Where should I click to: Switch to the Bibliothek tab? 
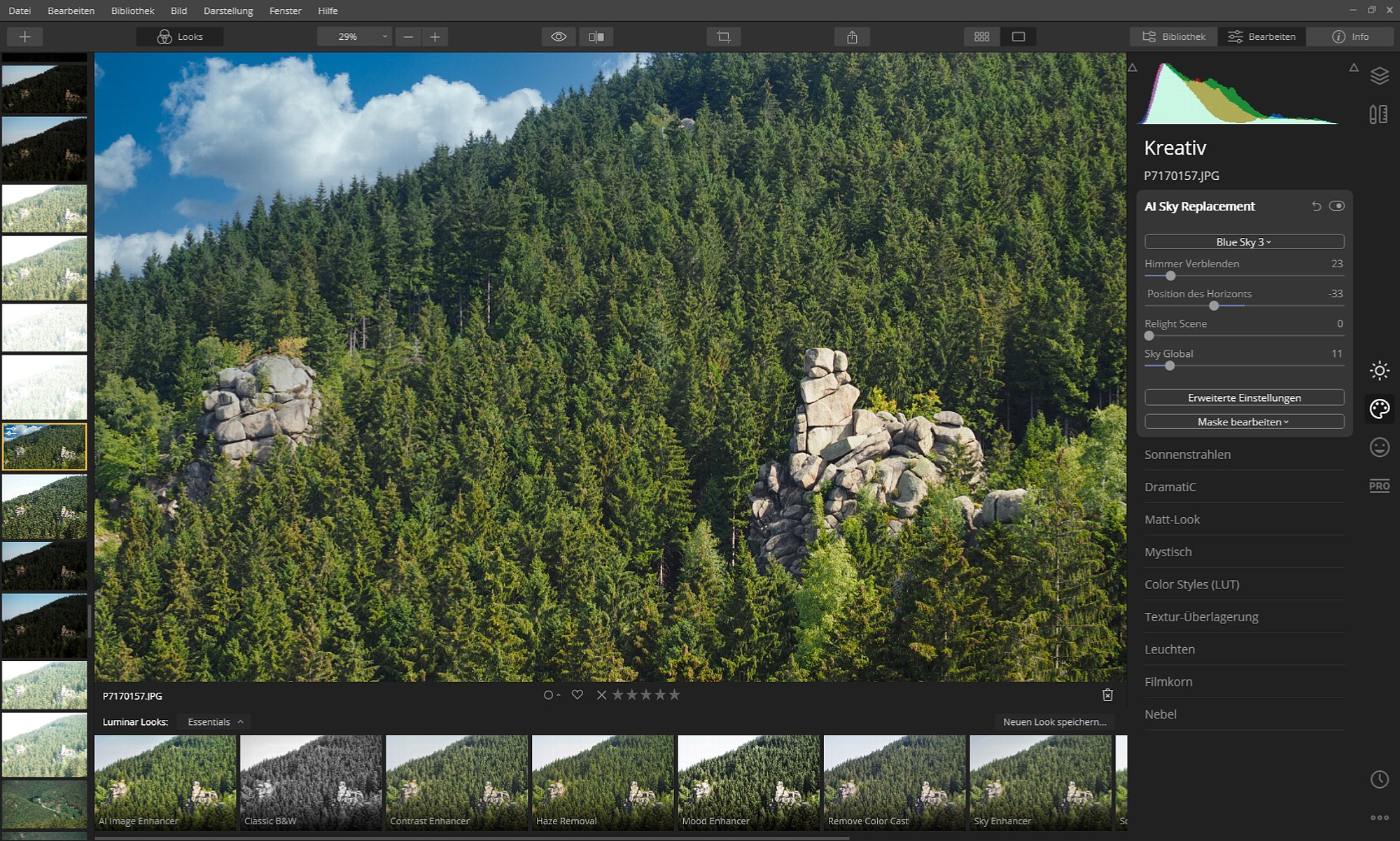point(1174,36)
